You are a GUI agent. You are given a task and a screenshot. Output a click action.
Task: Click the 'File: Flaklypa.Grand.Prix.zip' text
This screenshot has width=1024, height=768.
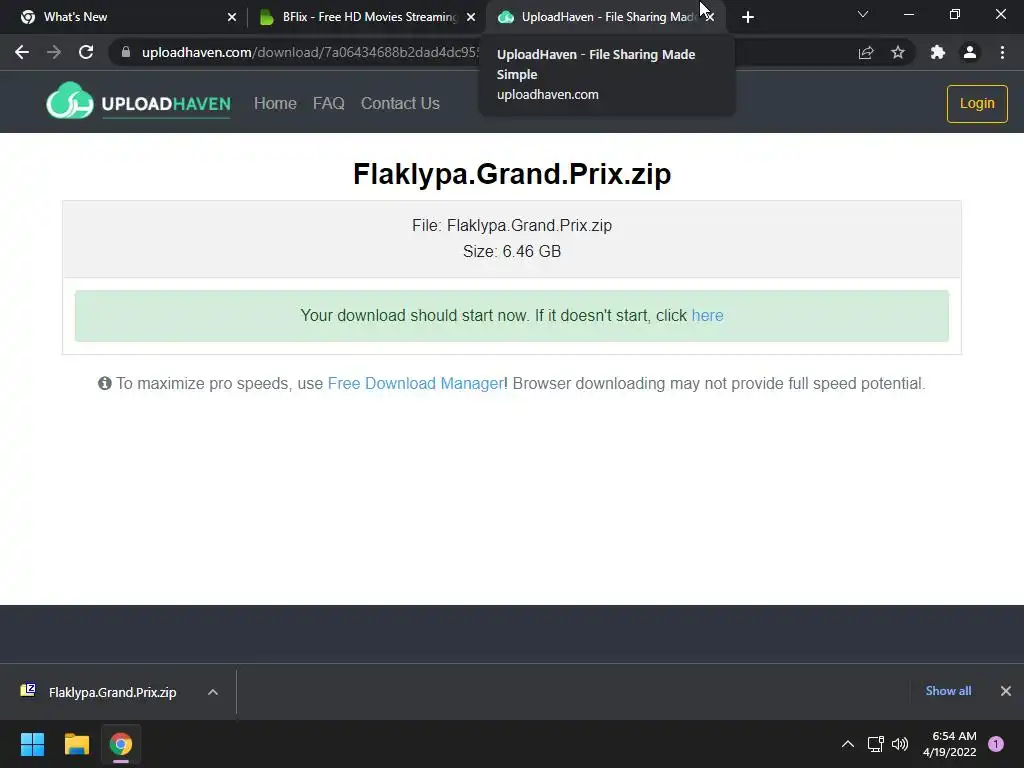(512, 225)
